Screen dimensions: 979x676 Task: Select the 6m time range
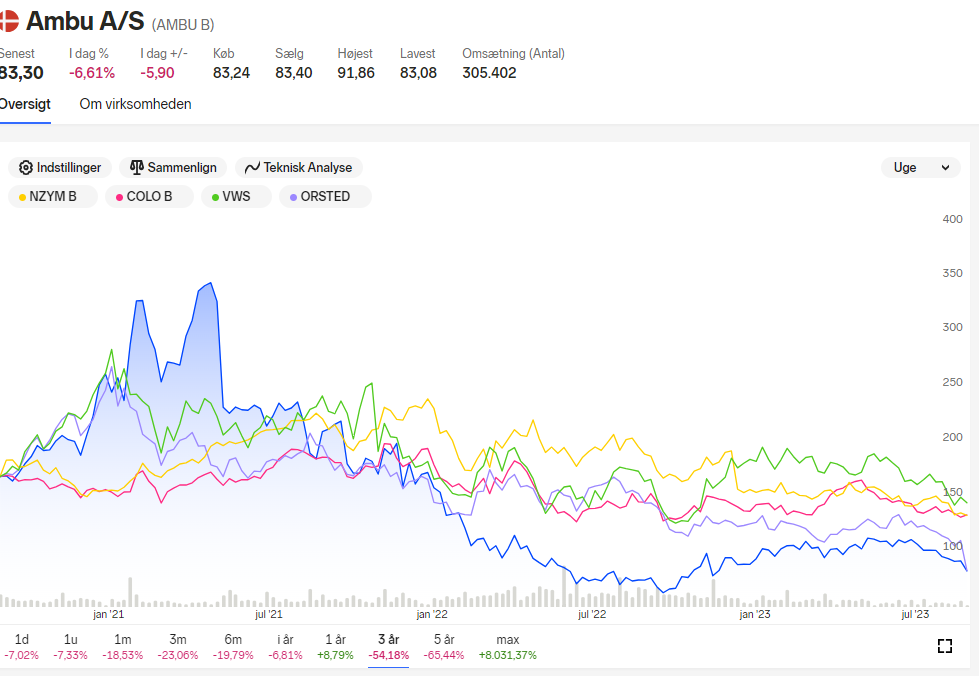[233, 647]
